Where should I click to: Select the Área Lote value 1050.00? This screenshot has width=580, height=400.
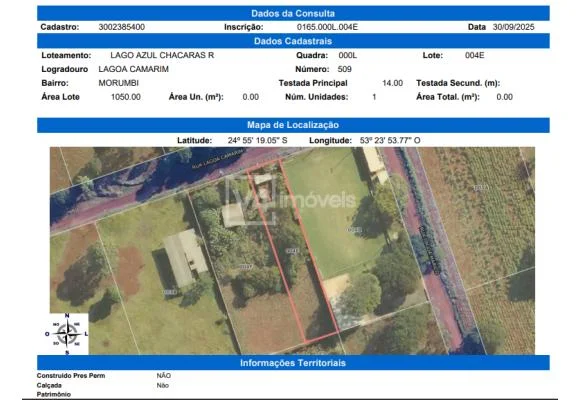pos(126,97)
